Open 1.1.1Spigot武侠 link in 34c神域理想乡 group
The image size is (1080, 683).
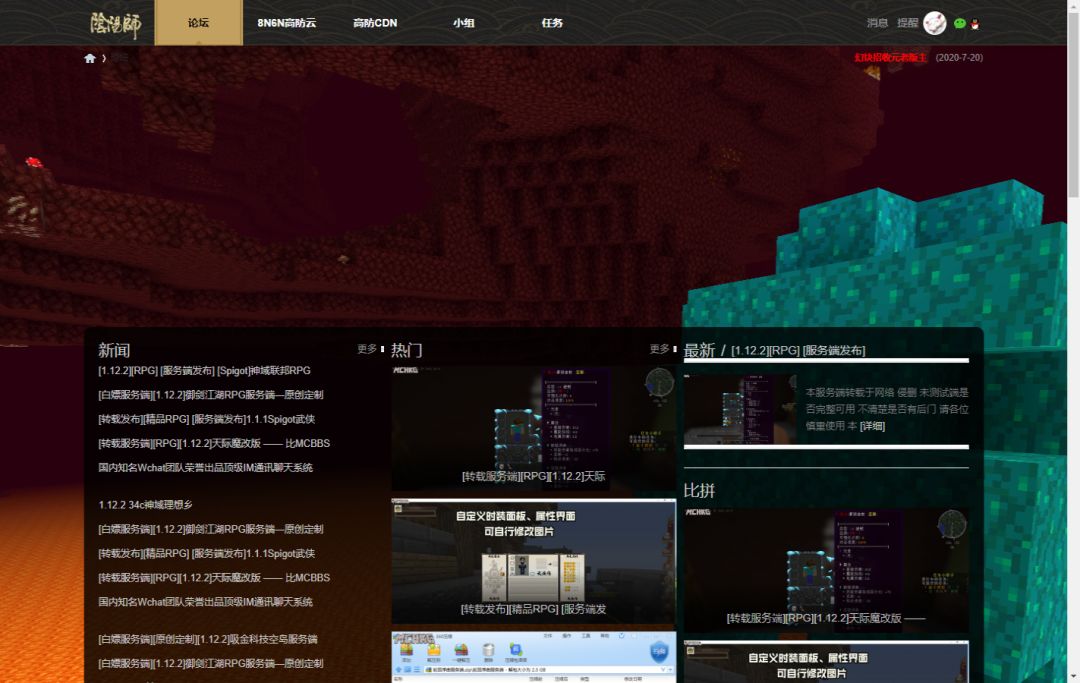(207, 553)
